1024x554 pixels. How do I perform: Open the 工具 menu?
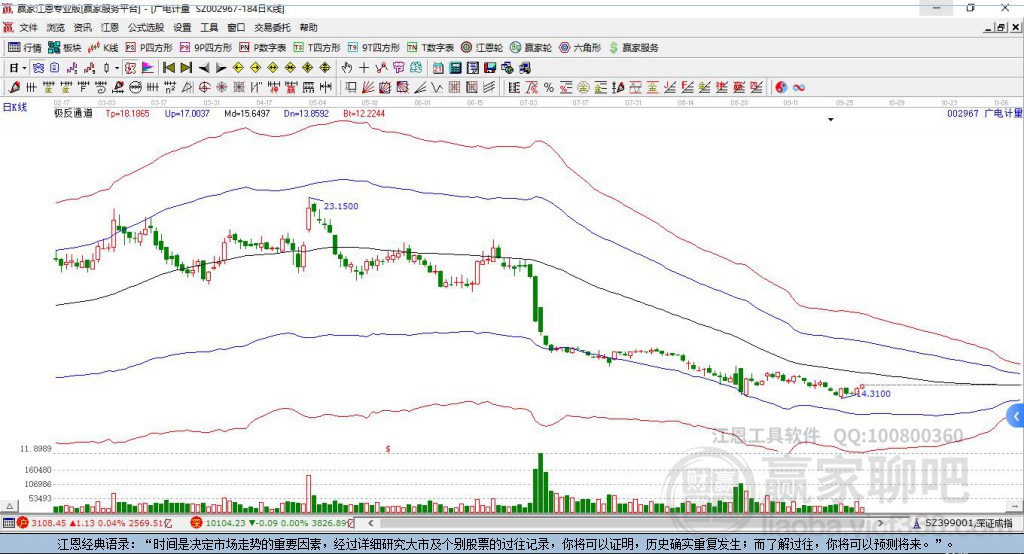[209, 27]
